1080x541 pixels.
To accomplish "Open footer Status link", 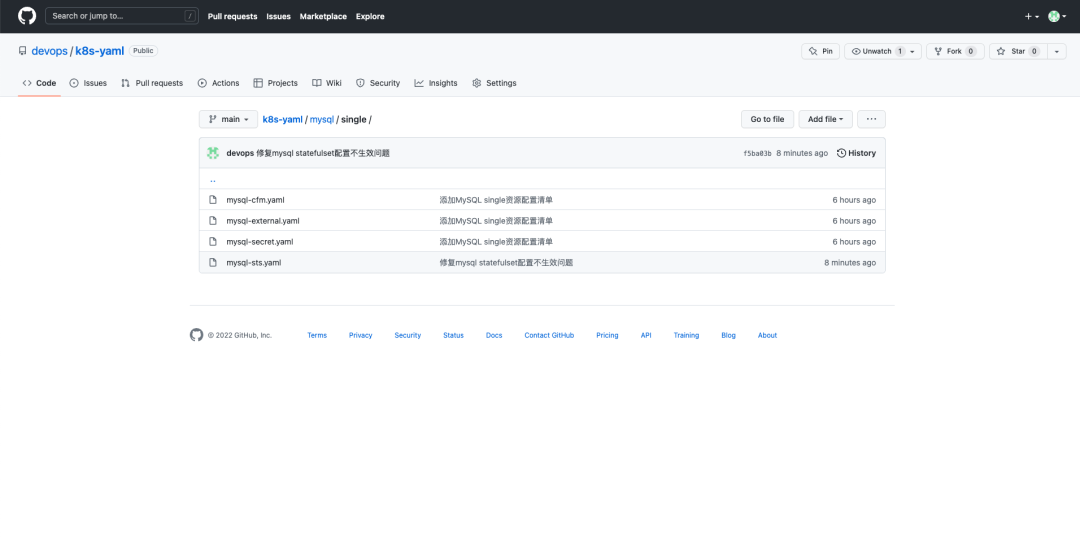I will [453, 335].
